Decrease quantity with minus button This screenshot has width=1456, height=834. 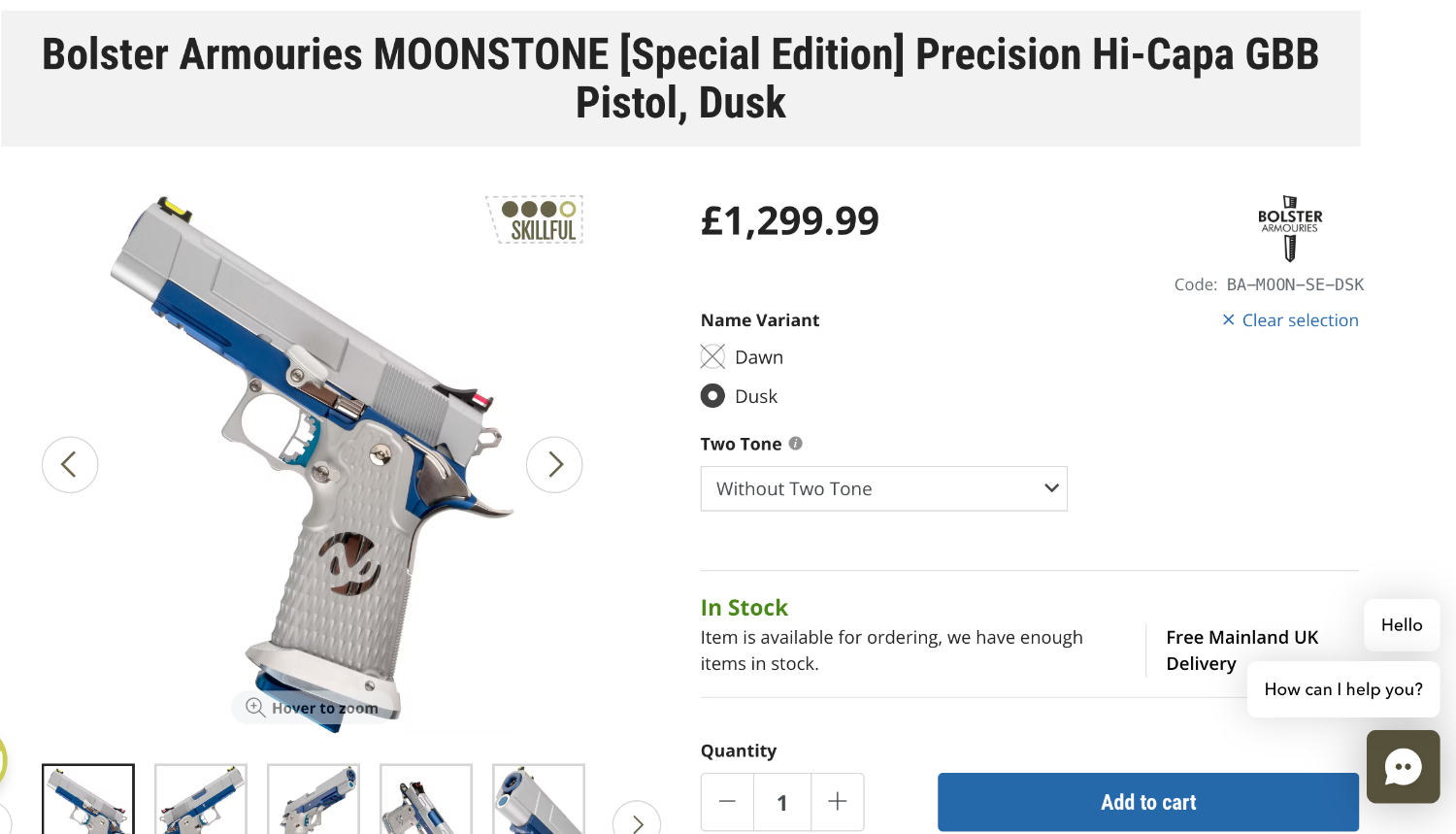click(x=727, y=802)
